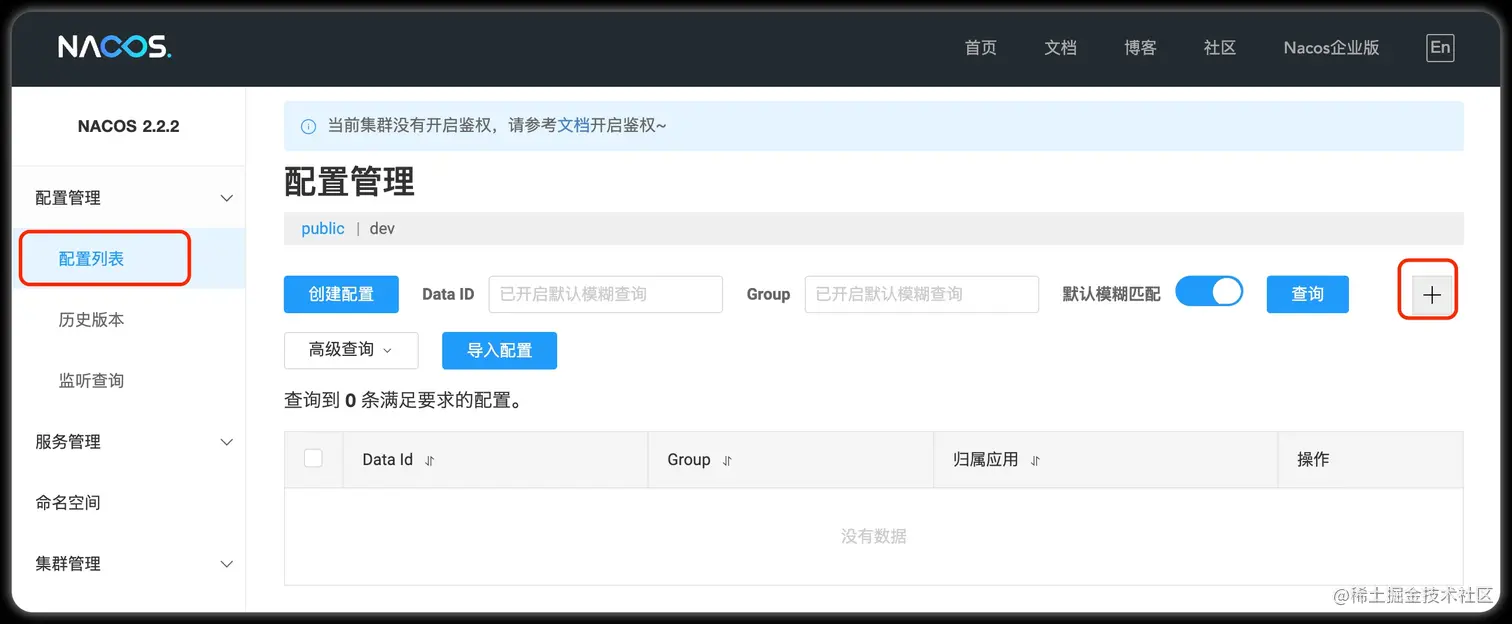Click the 查询 button
1512x624 pixels.
pos(1307,294)
